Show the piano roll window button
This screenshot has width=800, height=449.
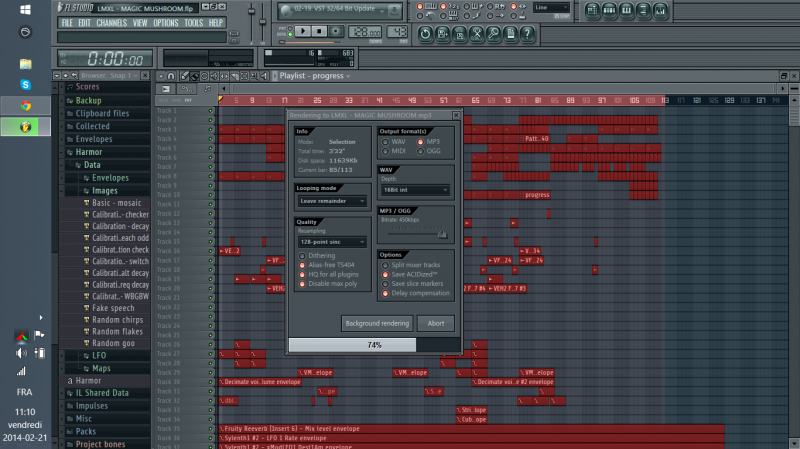626,11
